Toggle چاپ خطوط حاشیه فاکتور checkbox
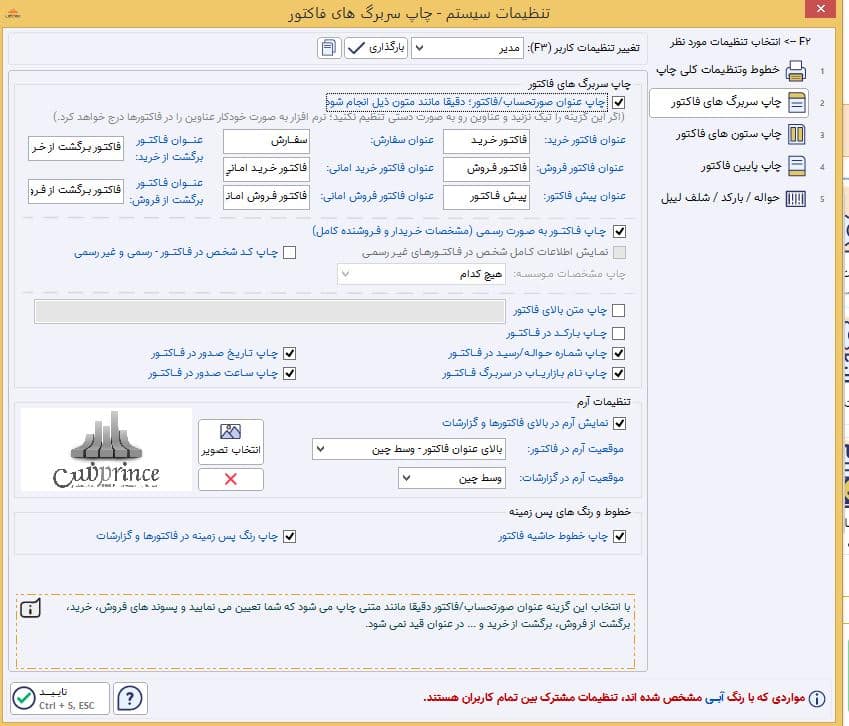The width and height of the screenshot is (849, 726). [619, 537]
